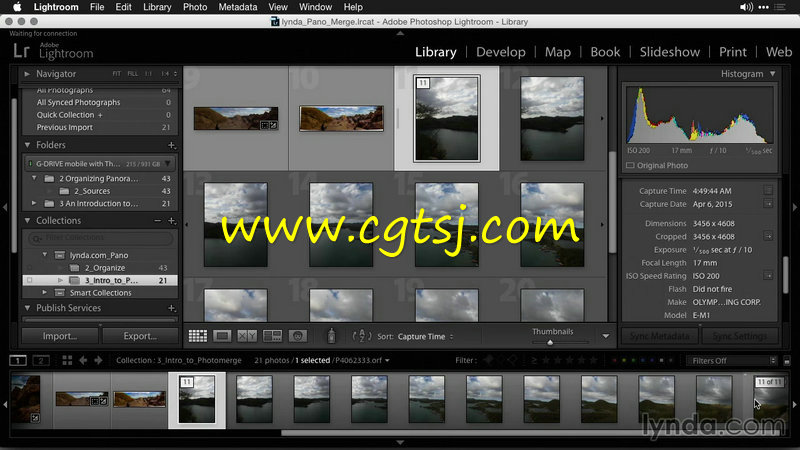This screenshot has height=450, width=800.
Task: Remove collection with minus icon
Action: [158, 221]
